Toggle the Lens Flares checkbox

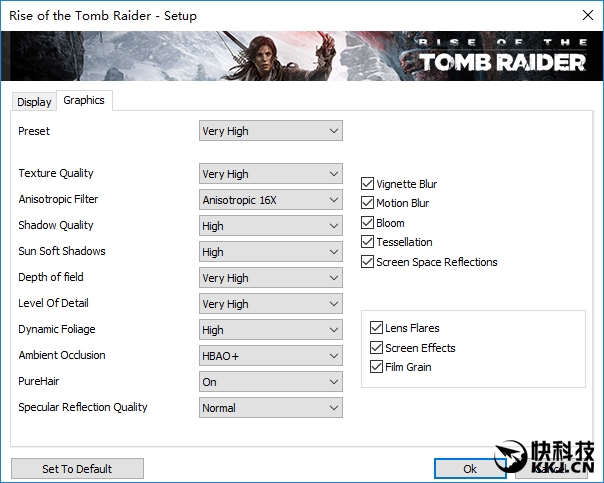click(377, 328)
